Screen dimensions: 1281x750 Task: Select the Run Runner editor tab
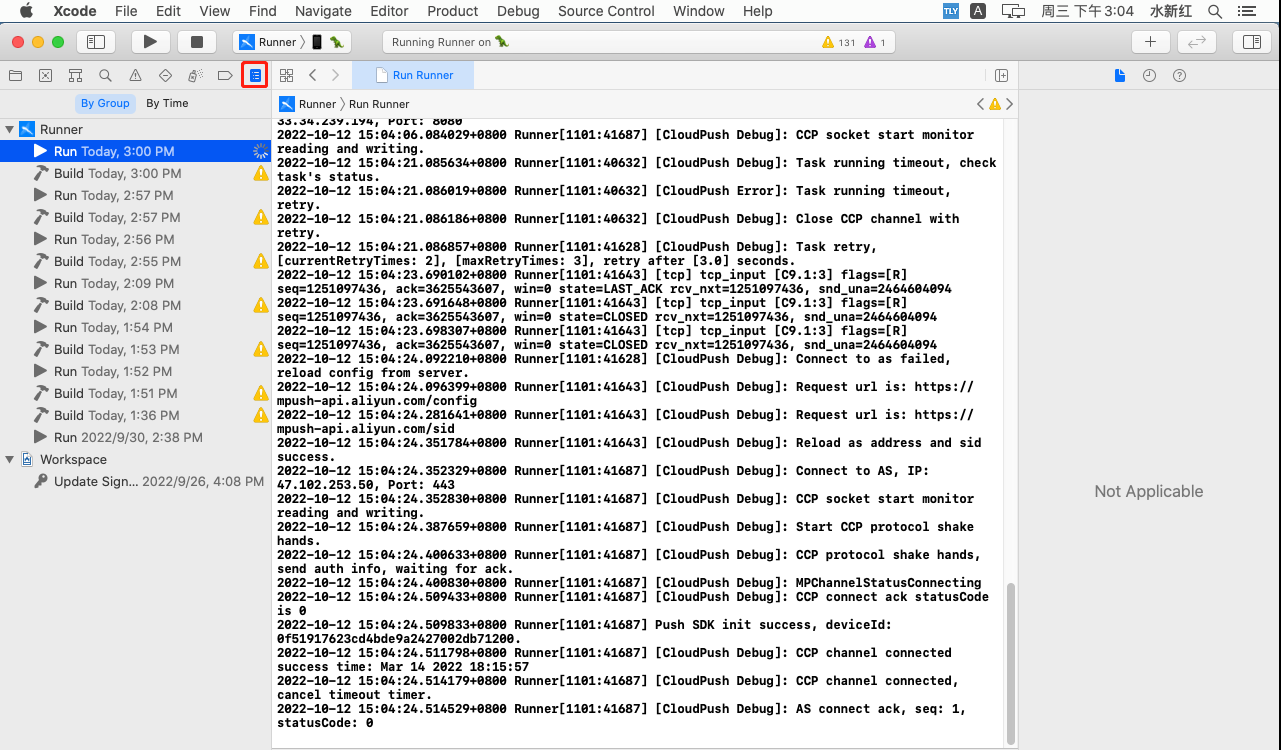[x=413, y=75]
